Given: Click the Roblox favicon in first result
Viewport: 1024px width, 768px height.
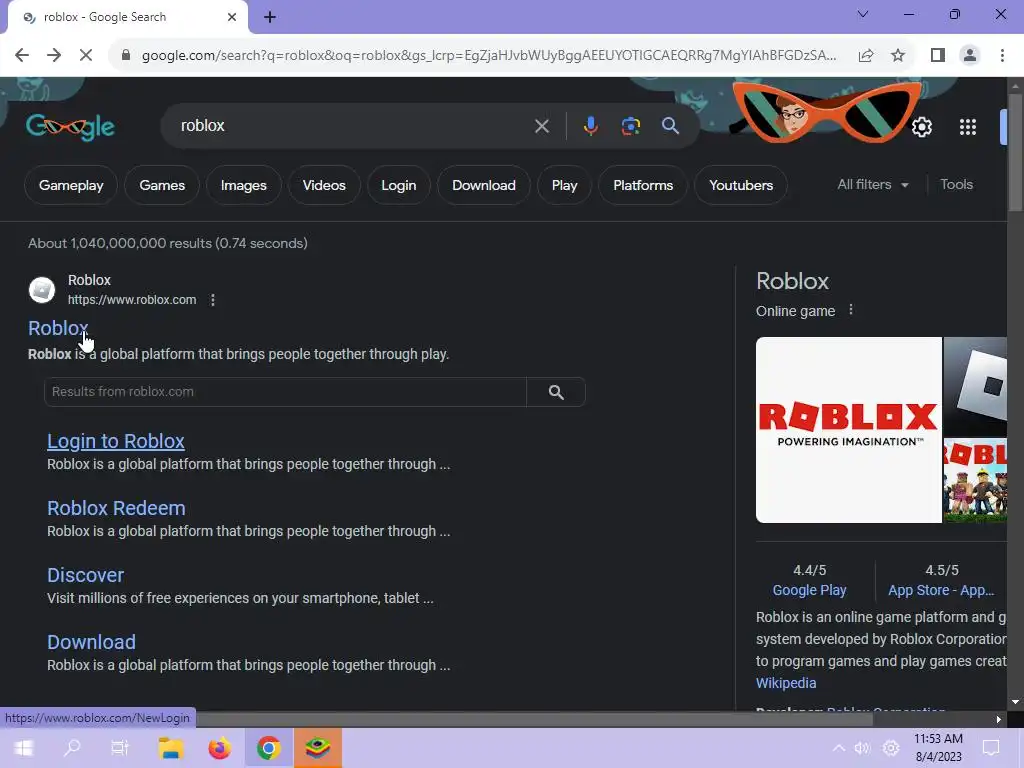Looking at the screenshot, I should [42, 290].
